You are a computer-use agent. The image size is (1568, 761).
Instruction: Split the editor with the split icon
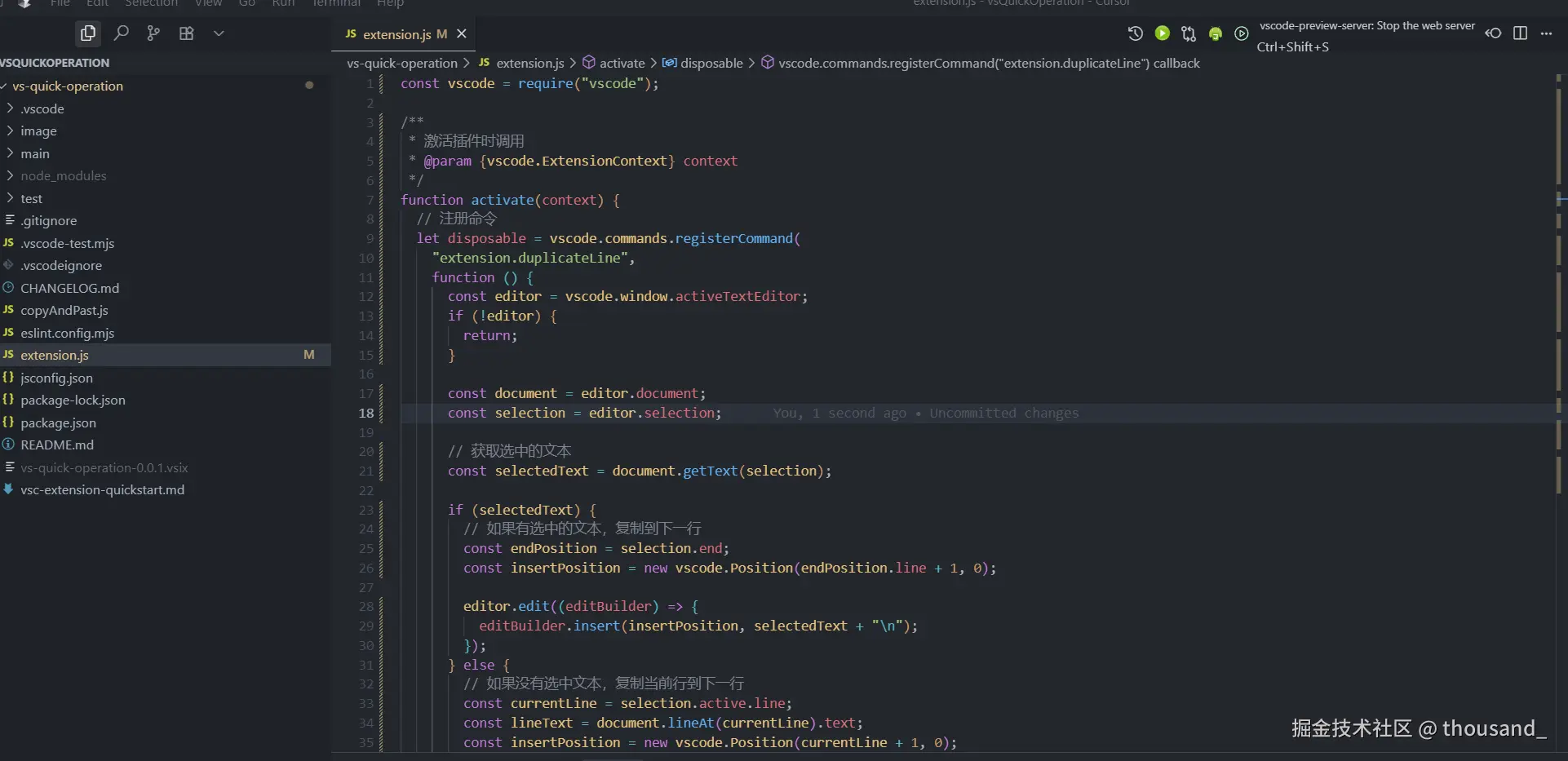1520,33
